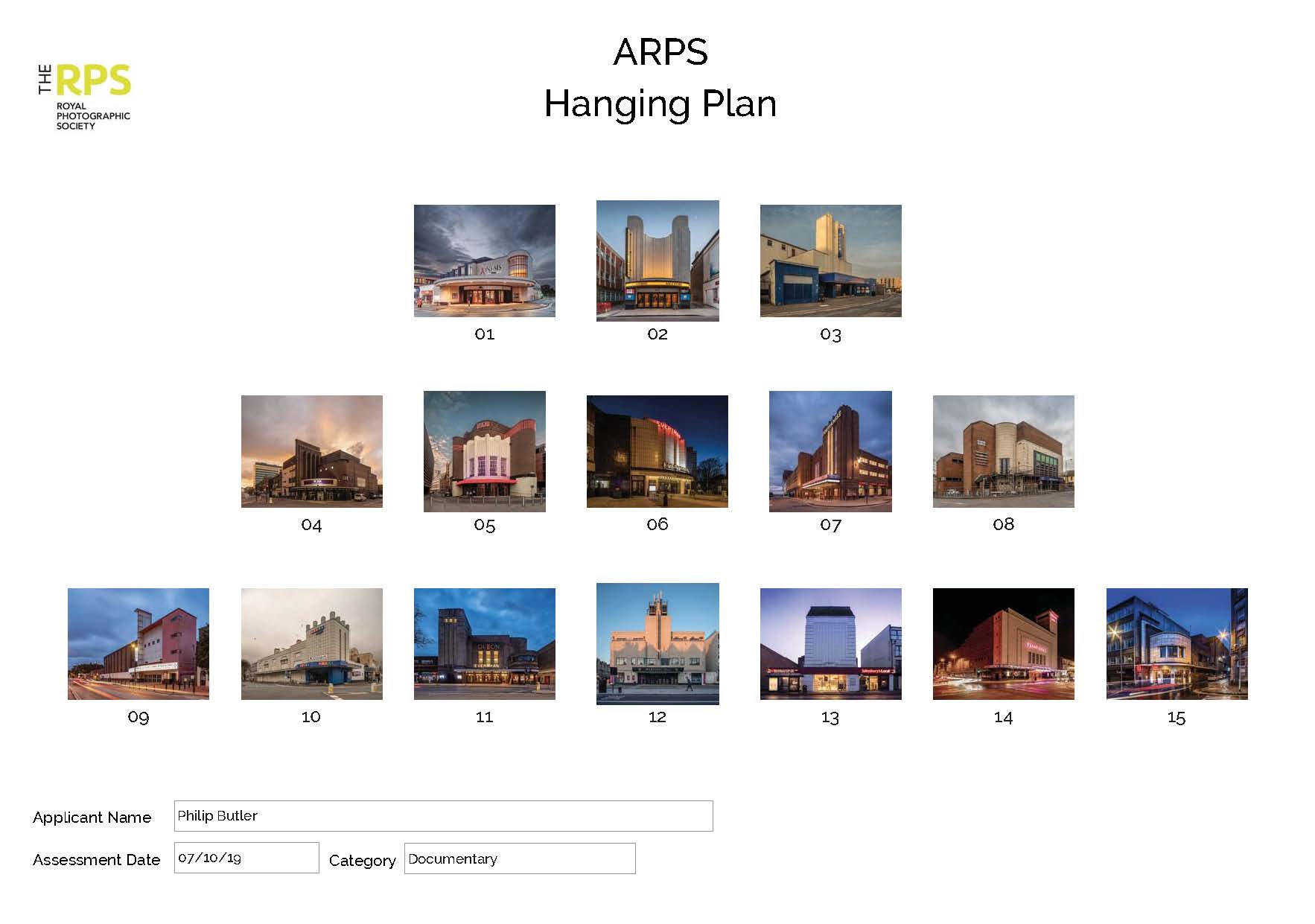1315x924 pixels.
Task: Select thumbnail 12 of the symmetrical facade
Action: (x=657, y=643)
